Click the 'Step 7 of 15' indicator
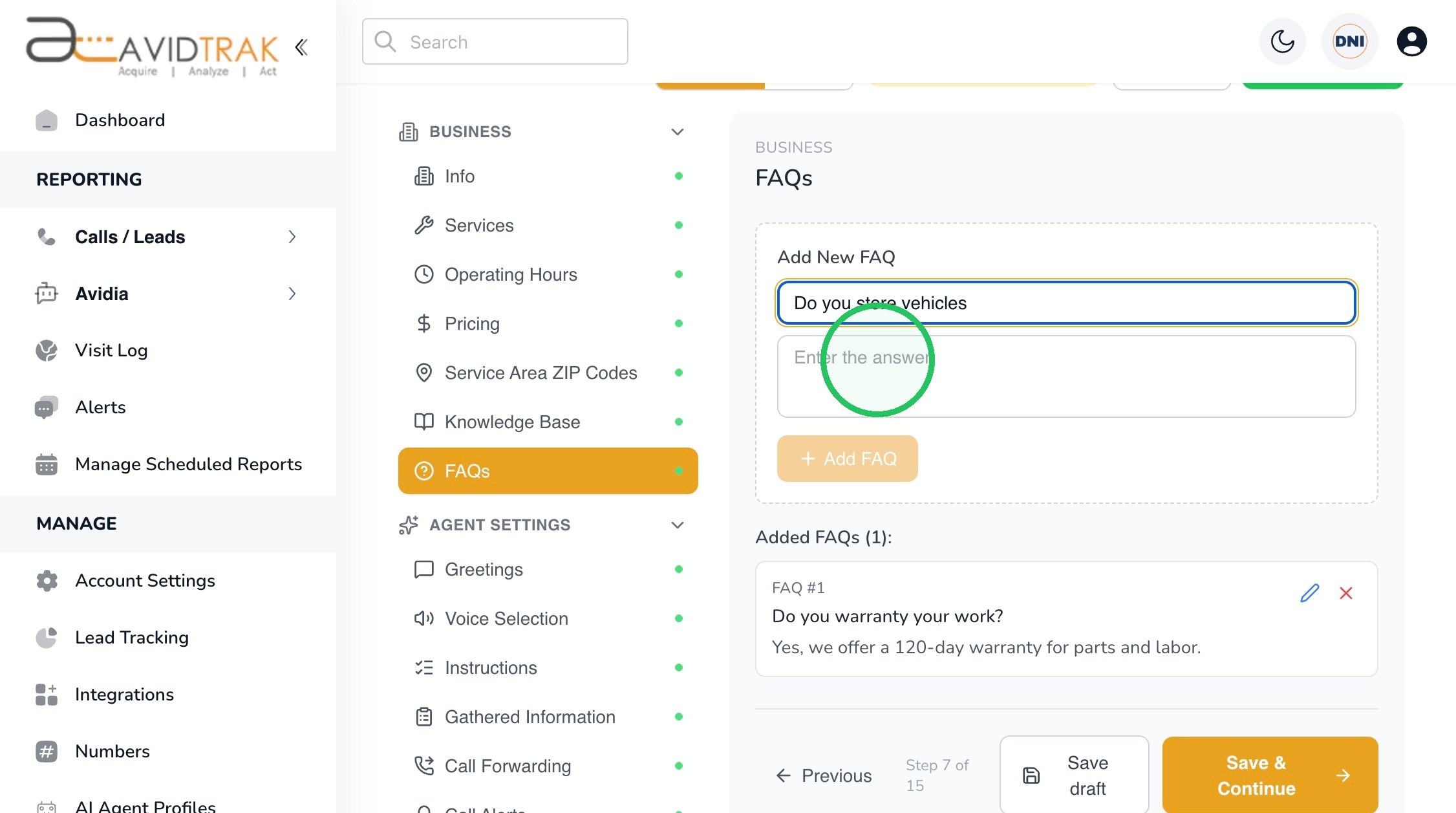This screenshot has height=813, width=1456. 937,775
